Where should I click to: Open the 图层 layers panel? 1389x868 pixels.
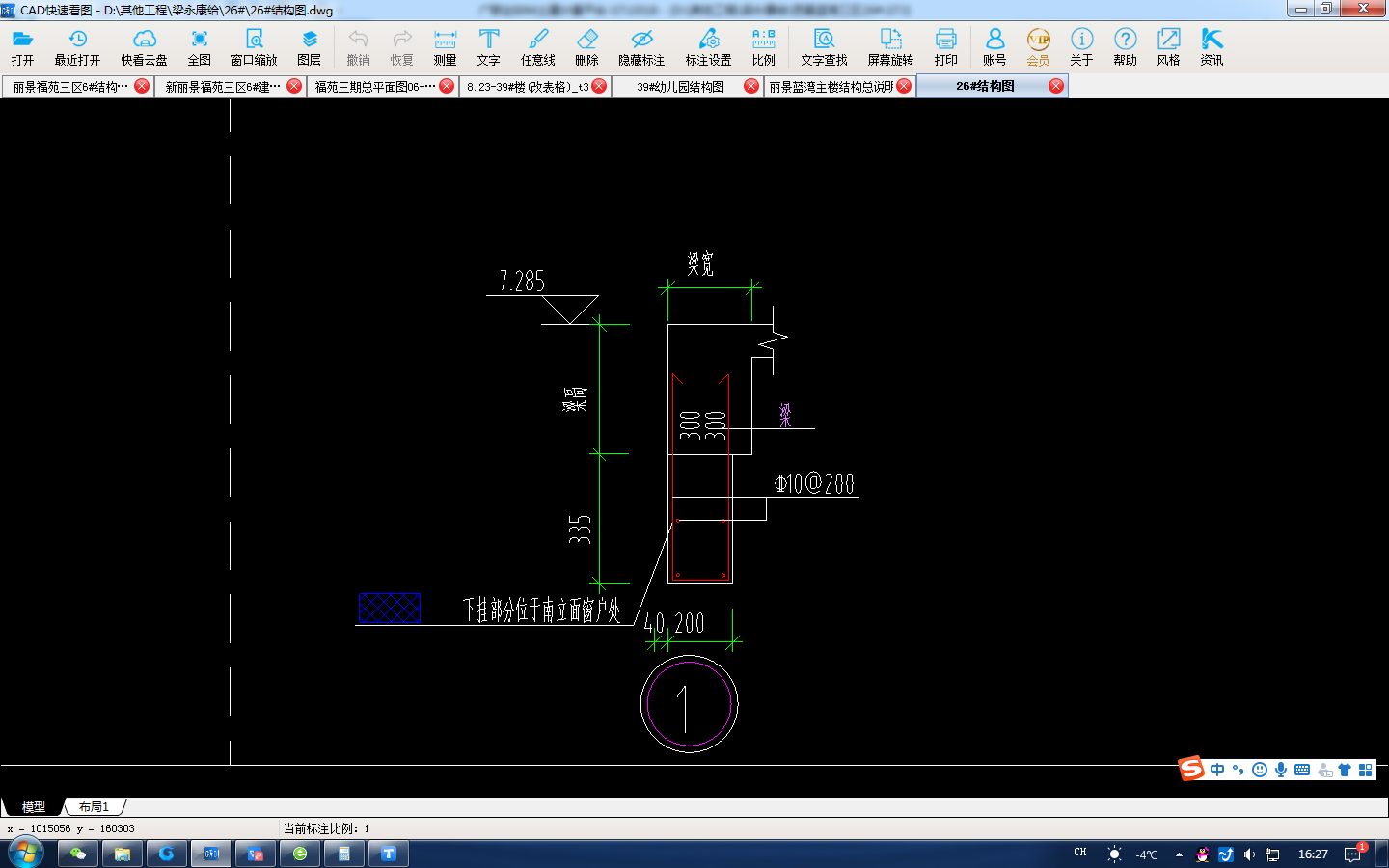click(x=309, y=46)
